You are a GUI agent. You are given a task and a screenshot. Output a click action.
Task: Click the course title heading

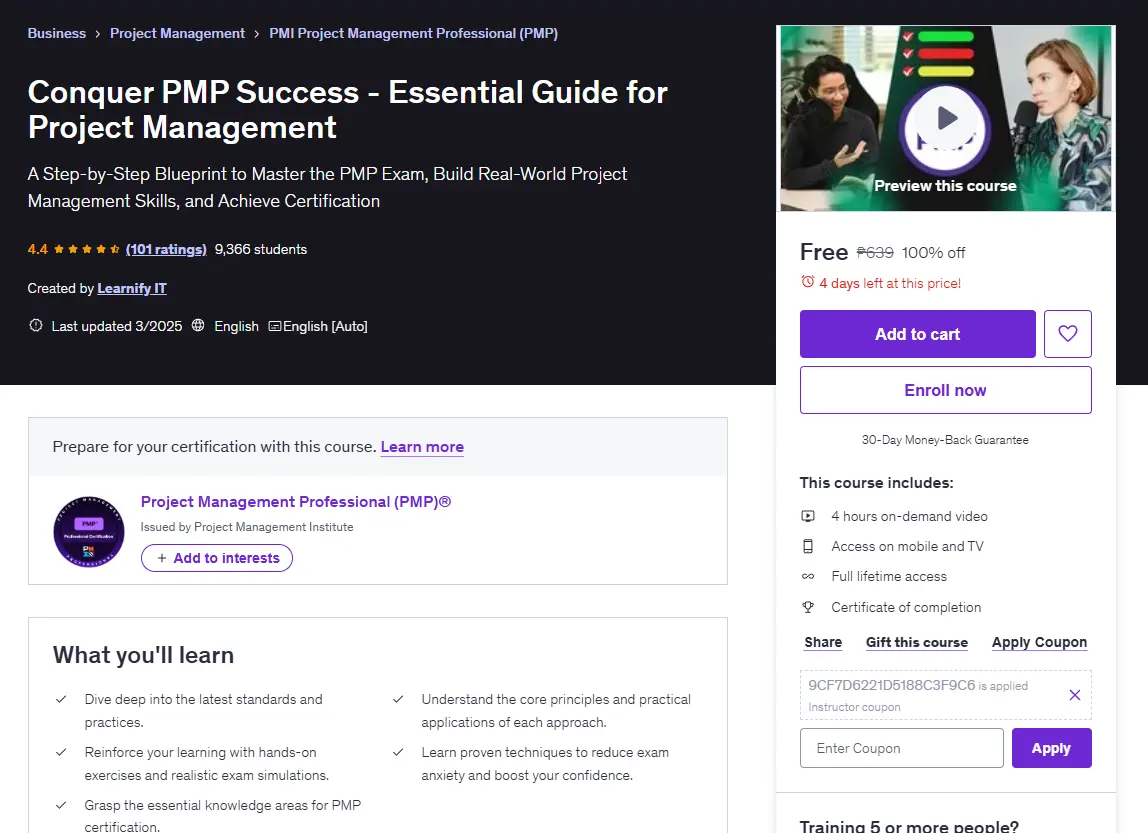(x=348, y=110)
